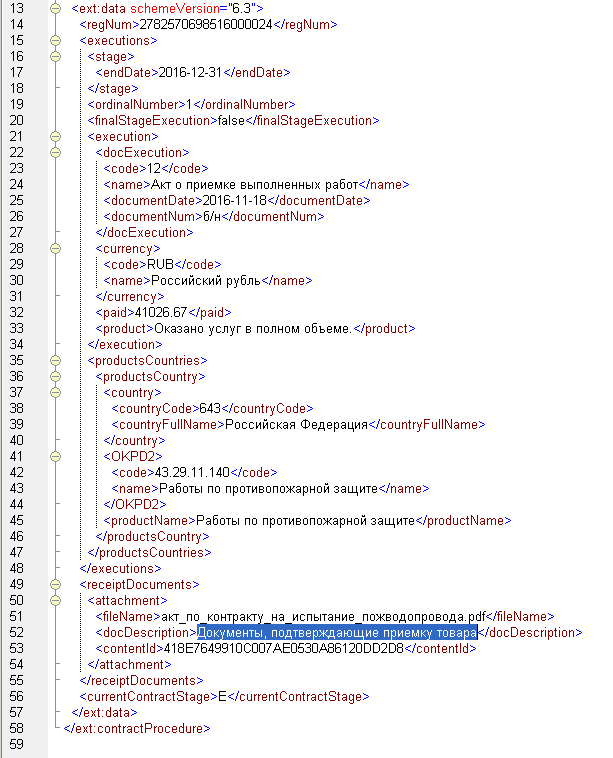
Task: Click line number 59 in the gutter
Action: point(16,744)
